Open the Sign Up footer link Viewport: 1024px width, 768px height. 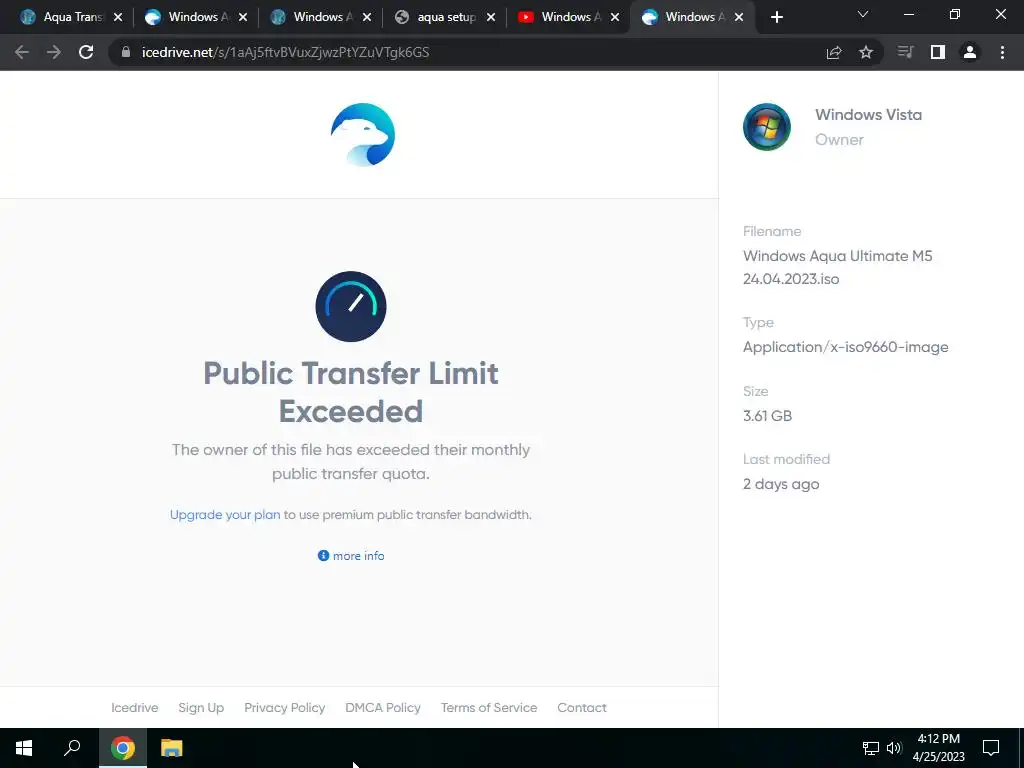(x=201, y=707)
